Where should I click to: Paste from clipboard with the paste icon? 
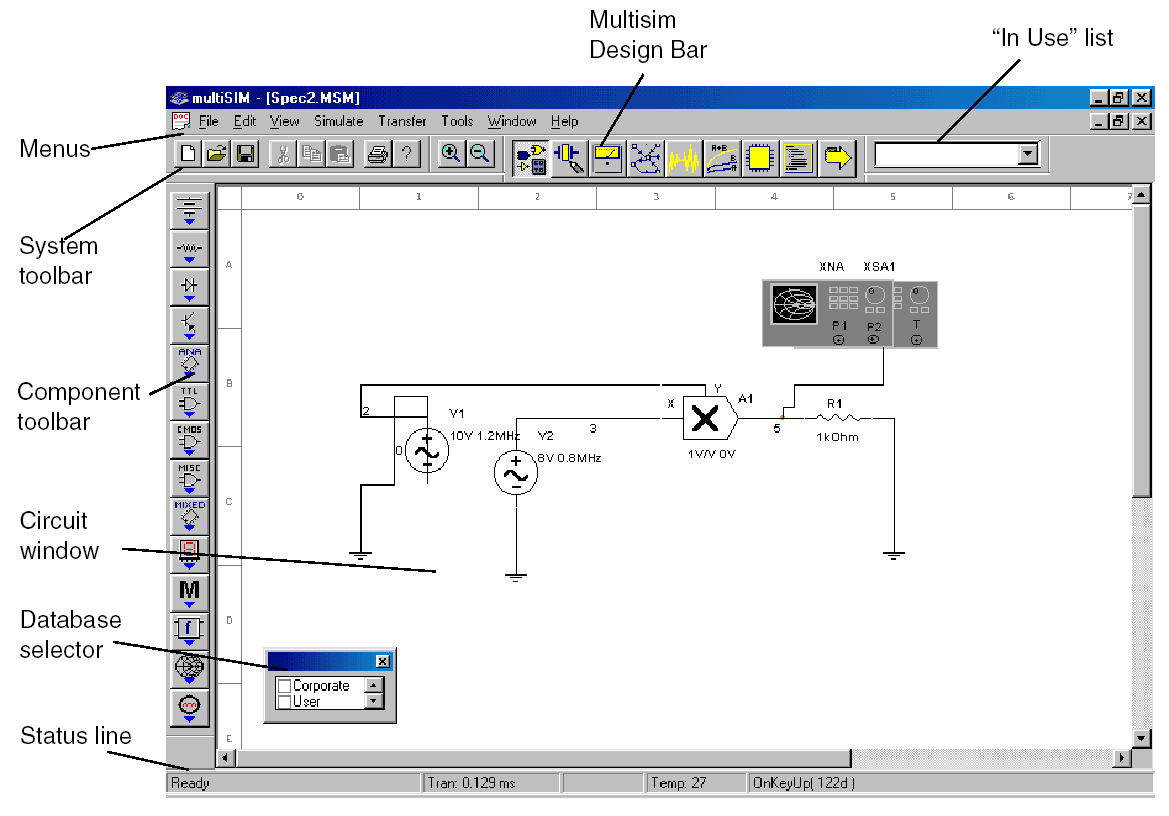340,154
